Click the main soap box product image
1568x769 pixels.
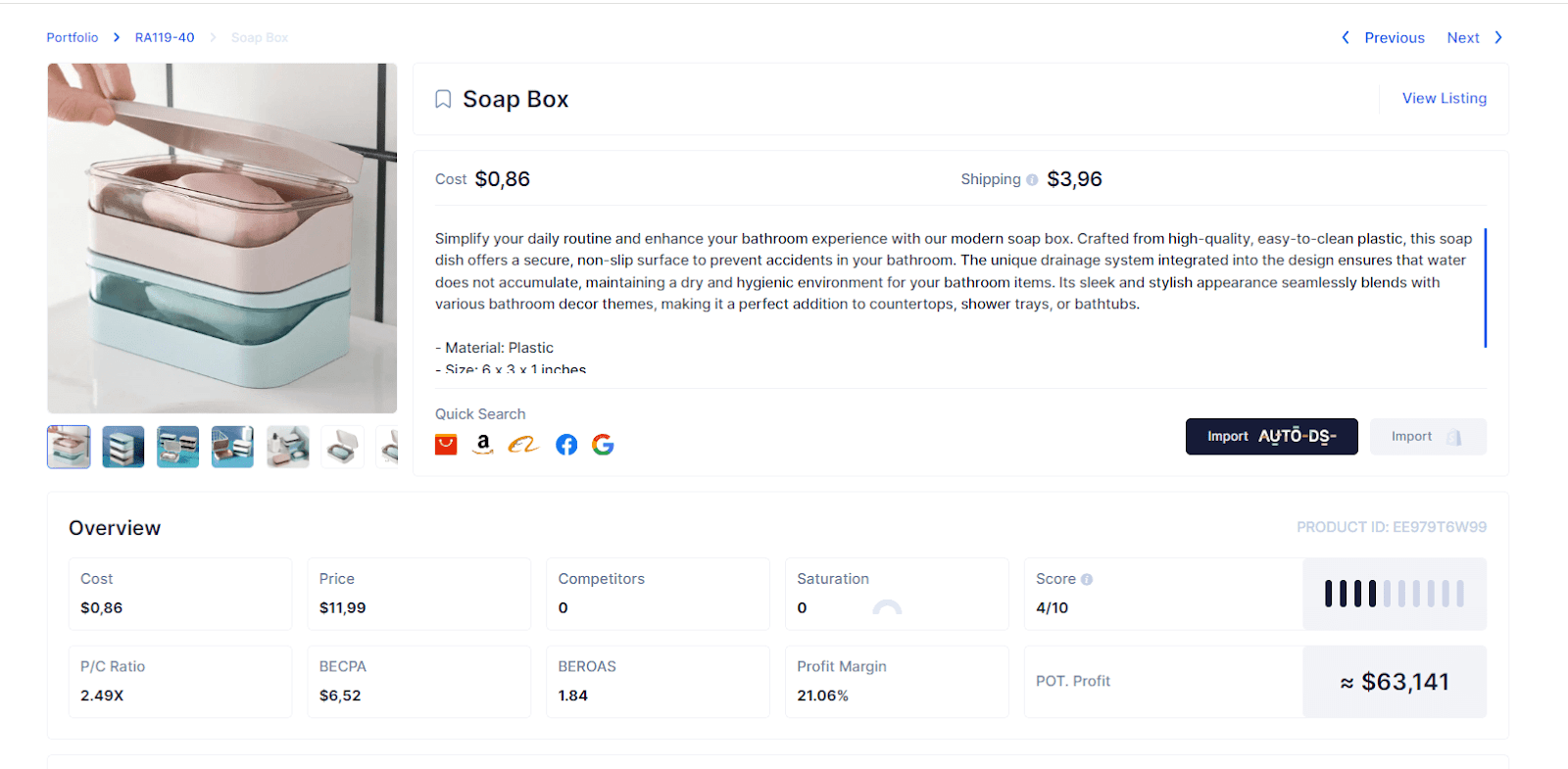tap(222, 238)
